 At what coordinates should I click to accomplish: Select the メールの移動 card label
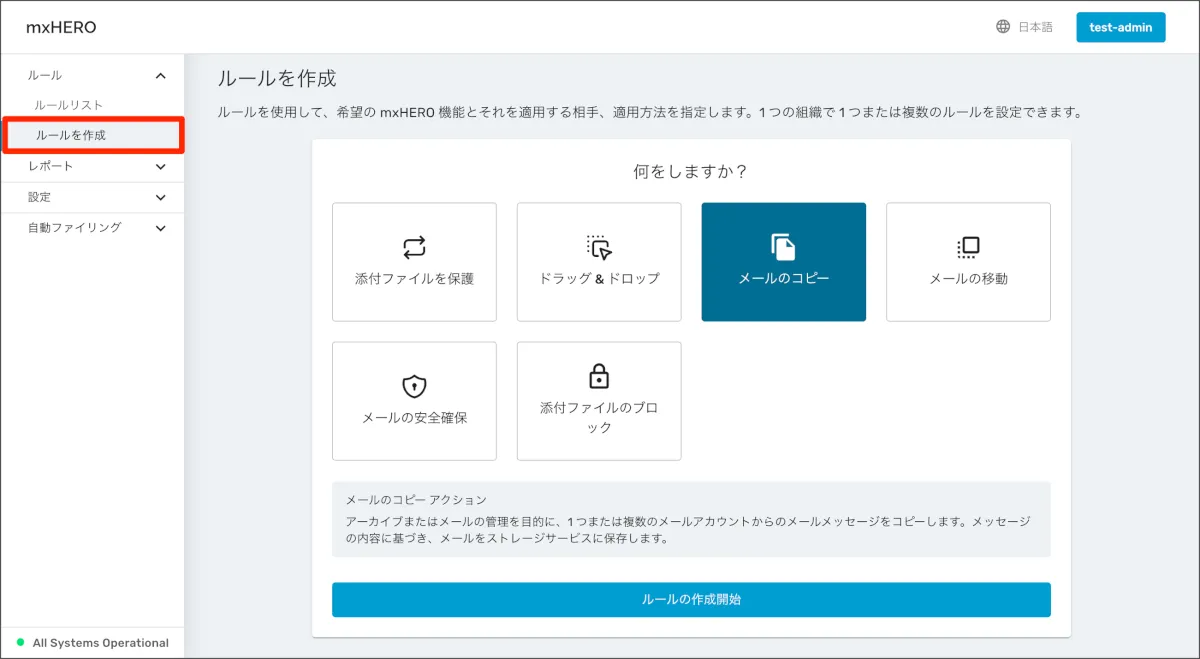(x=968, y=279)
